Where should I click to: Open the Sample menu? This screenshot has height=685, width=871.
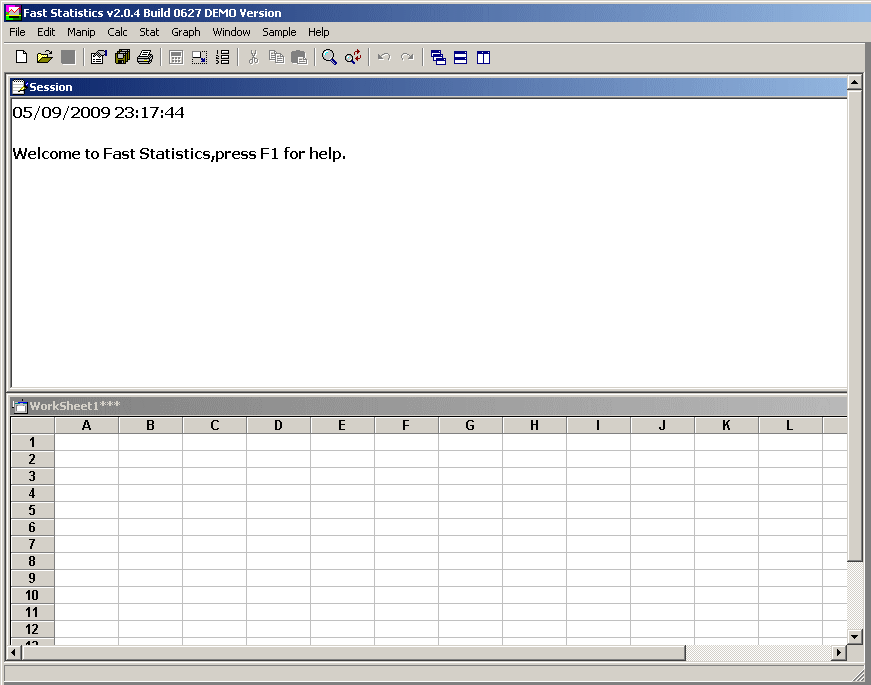tap(279, 32)
